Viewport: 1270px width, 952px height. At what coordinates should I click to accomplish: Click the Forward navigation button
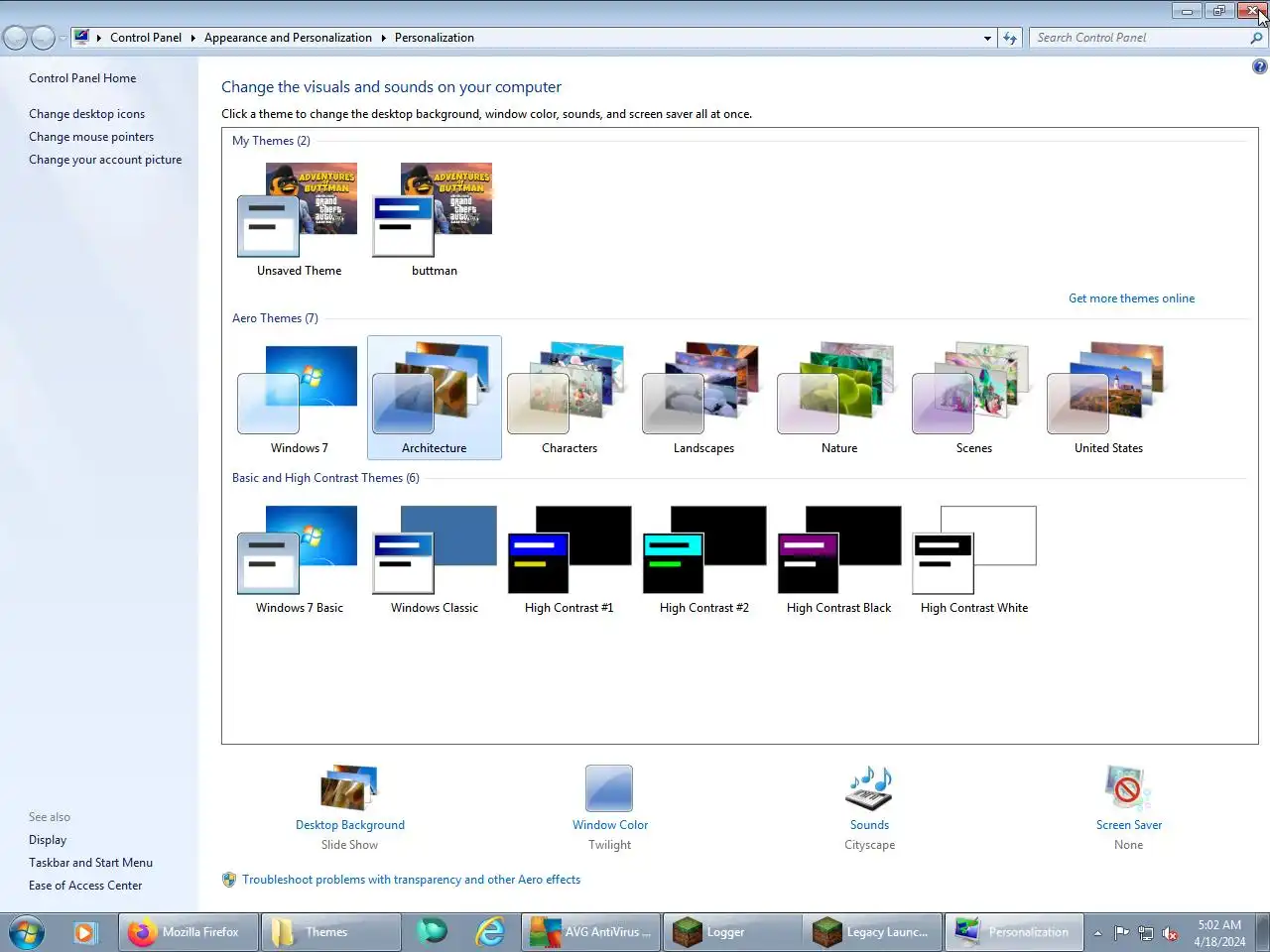pyautogui.click(x=43, y=38)
